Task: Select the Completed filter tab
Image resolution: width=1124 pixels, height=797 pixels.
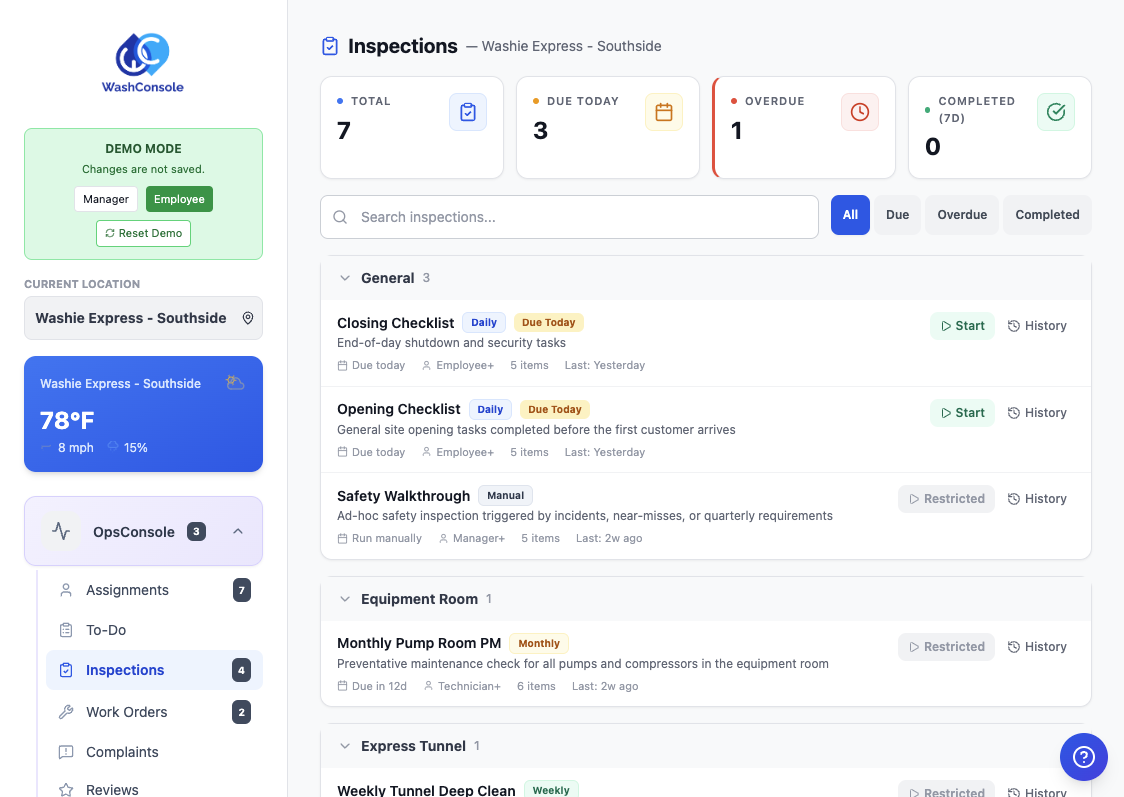Action: click(x=1047, y=215)
